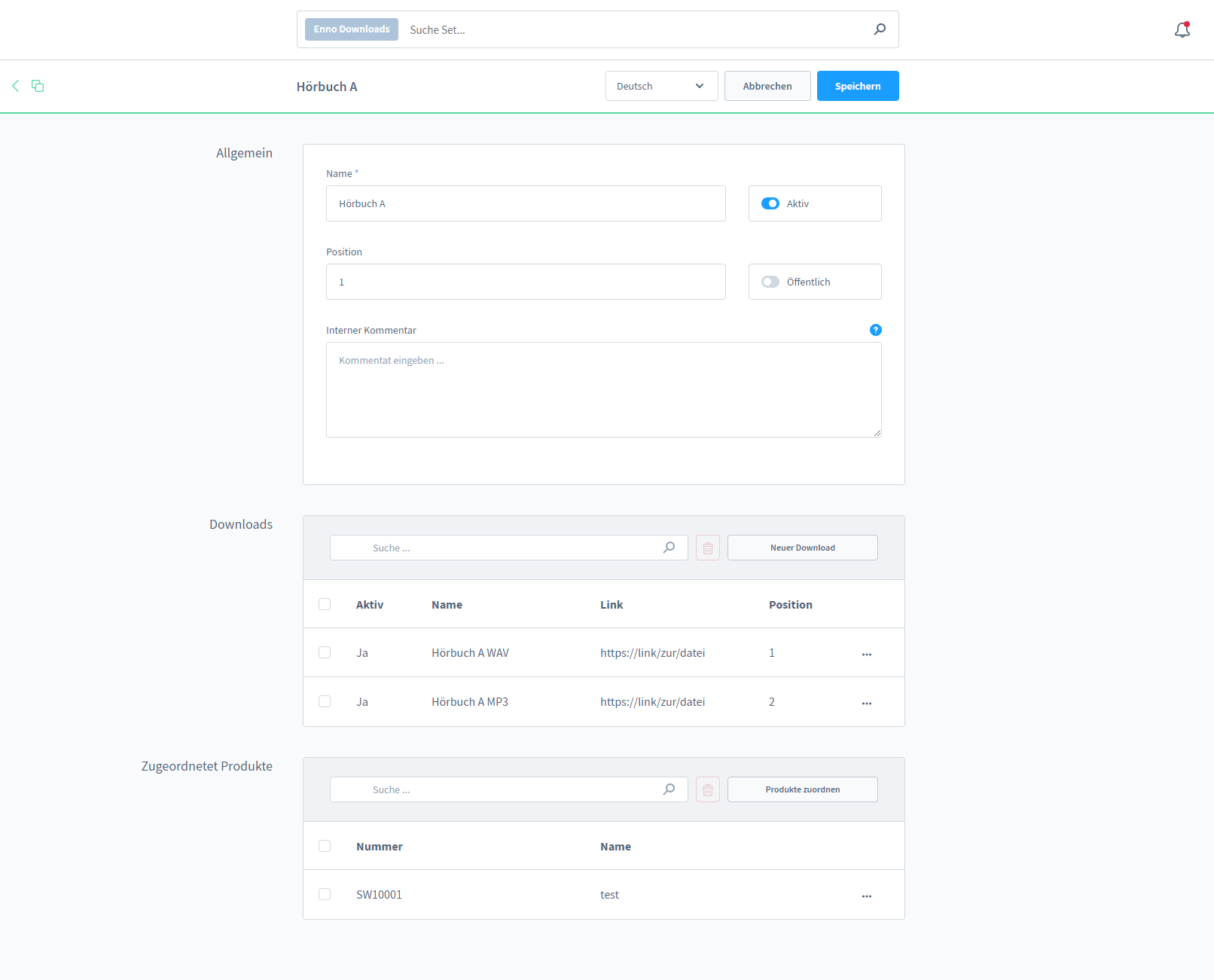Click the Position input field
This screenshot has width=1214, height=980.
tap(526, 282)
